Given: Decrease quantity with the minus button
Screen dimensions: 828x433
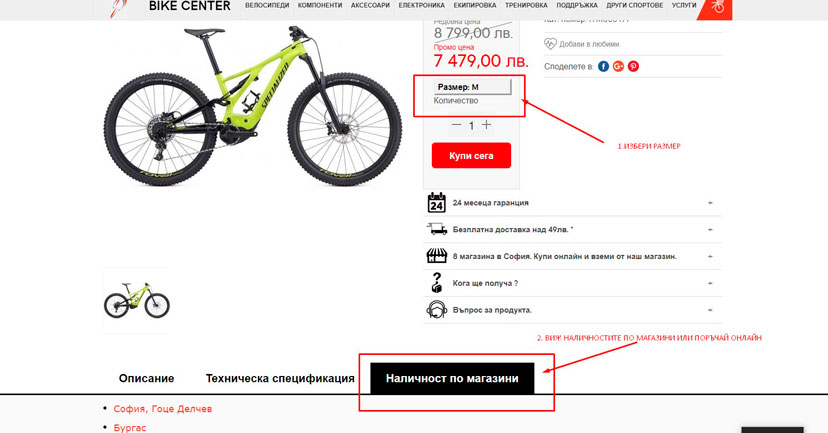Looking at the screenshot, I should click(457, 125).
